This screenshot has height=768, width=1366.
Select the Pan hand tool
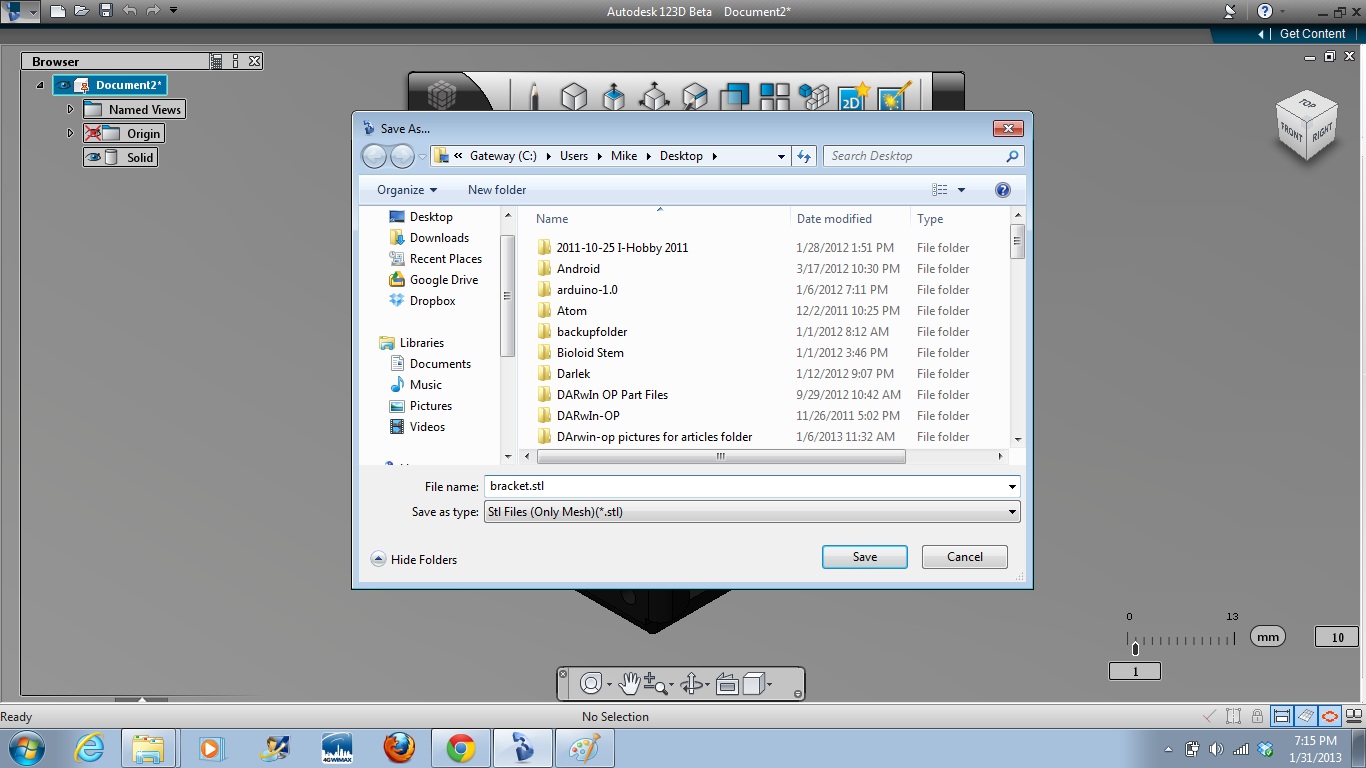[x=629, y=684]
